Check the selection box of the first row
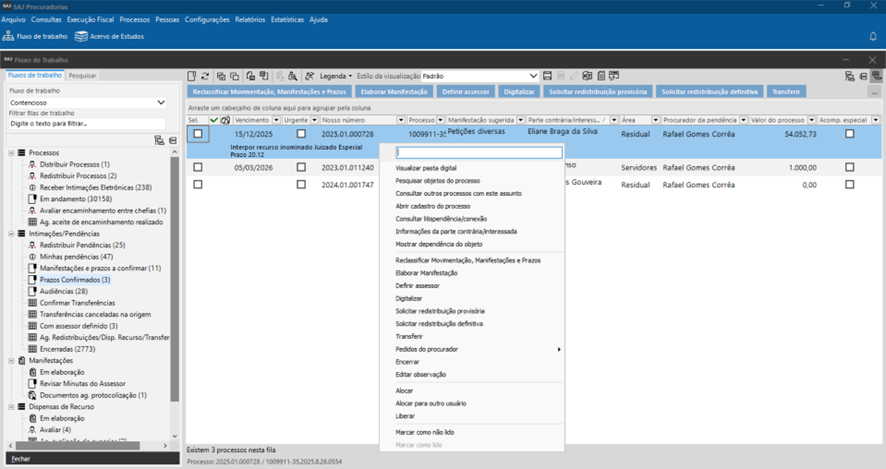 tap(198, 134)
